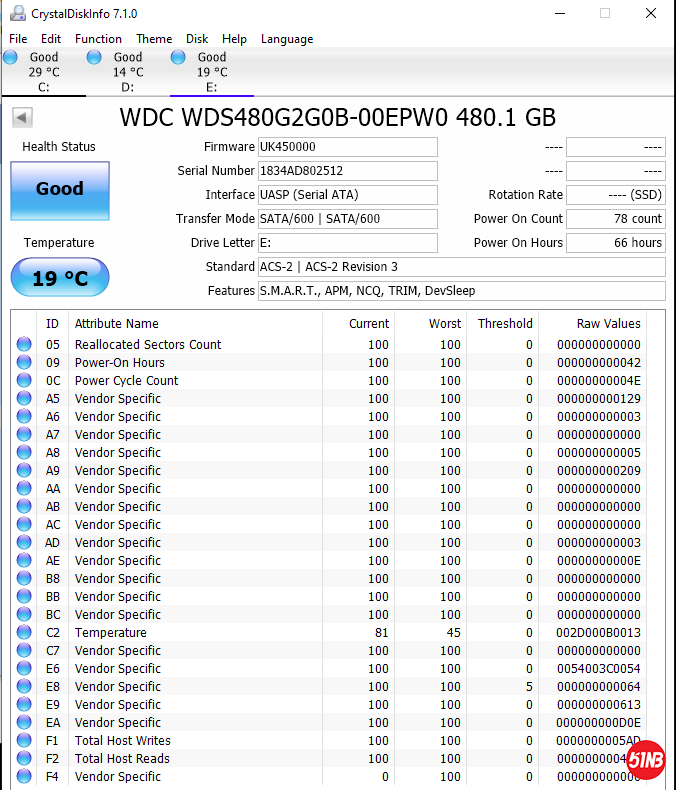This screenshot has width=676, height=790.
Task: Click status orb for Power-On Hours row
Action: [24, 363]
